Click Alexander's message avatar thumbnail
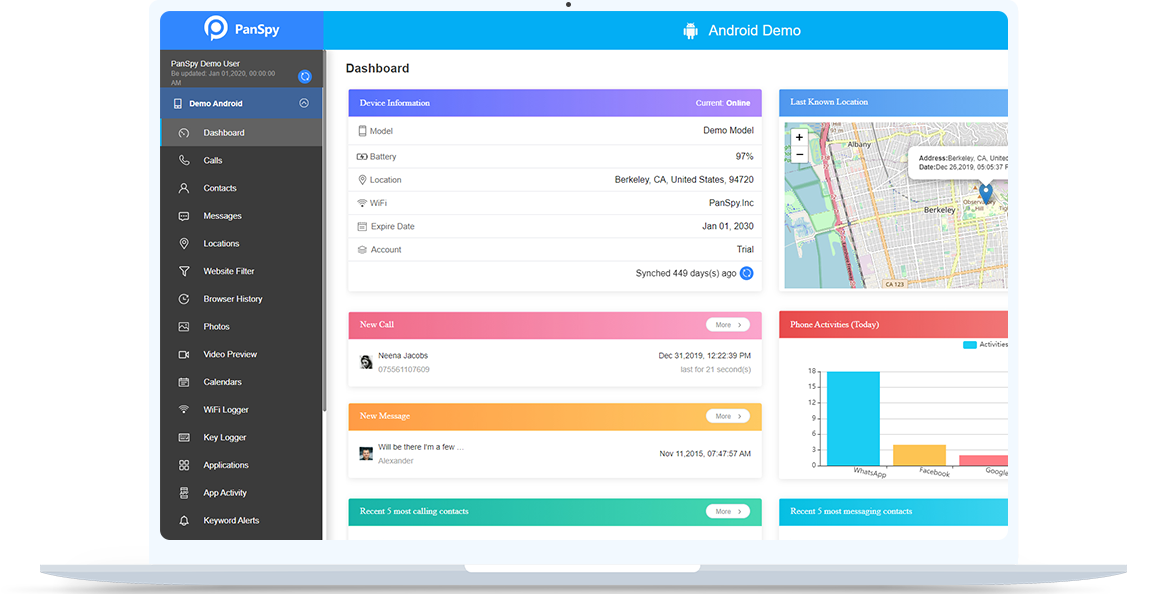This screenshot has height=594, width=1175. point(366,454)
